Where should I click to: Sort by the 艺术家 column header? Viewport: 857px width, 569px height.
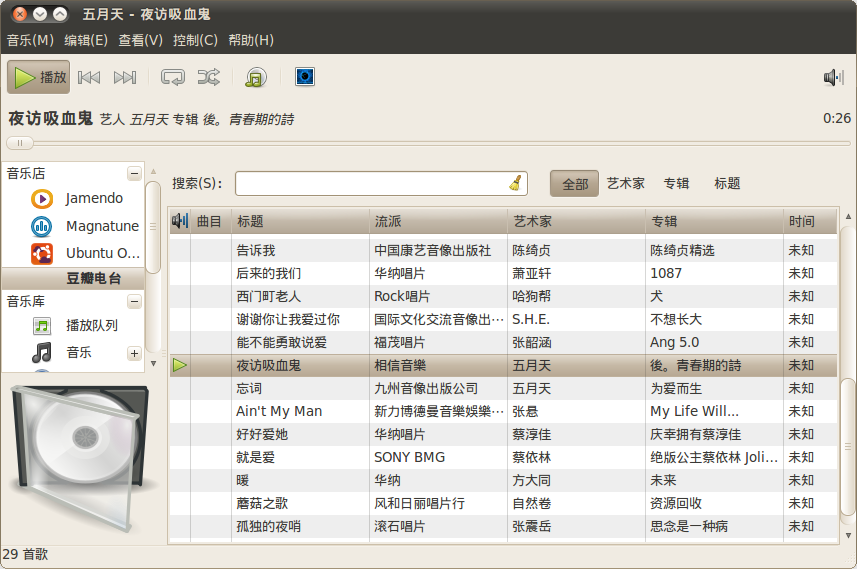pos(577,221)
